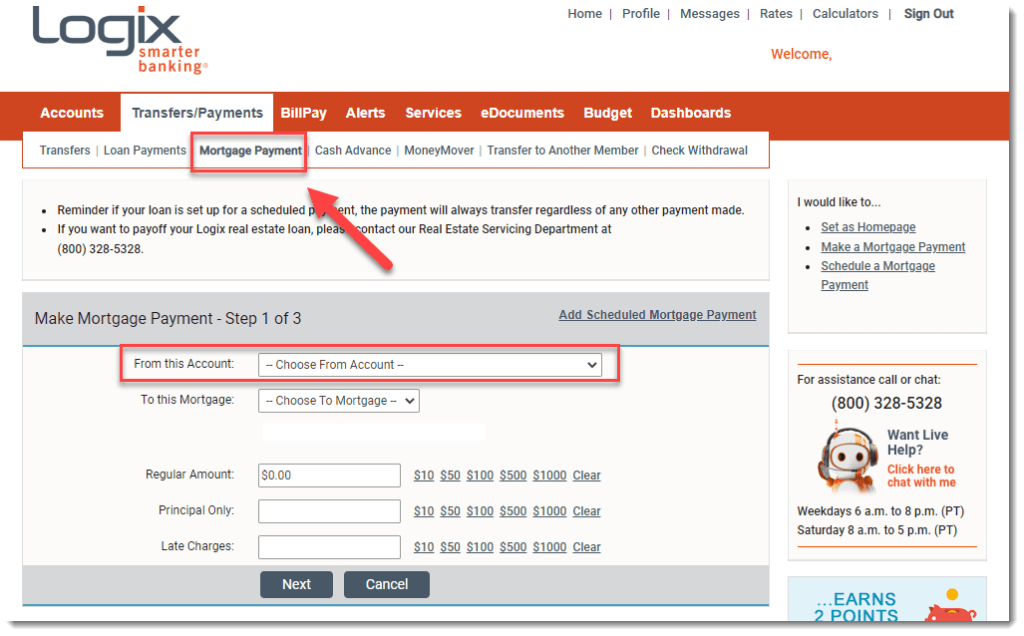
Task: Open the Cash Advance sub-menu
Action: pos(353,150)
